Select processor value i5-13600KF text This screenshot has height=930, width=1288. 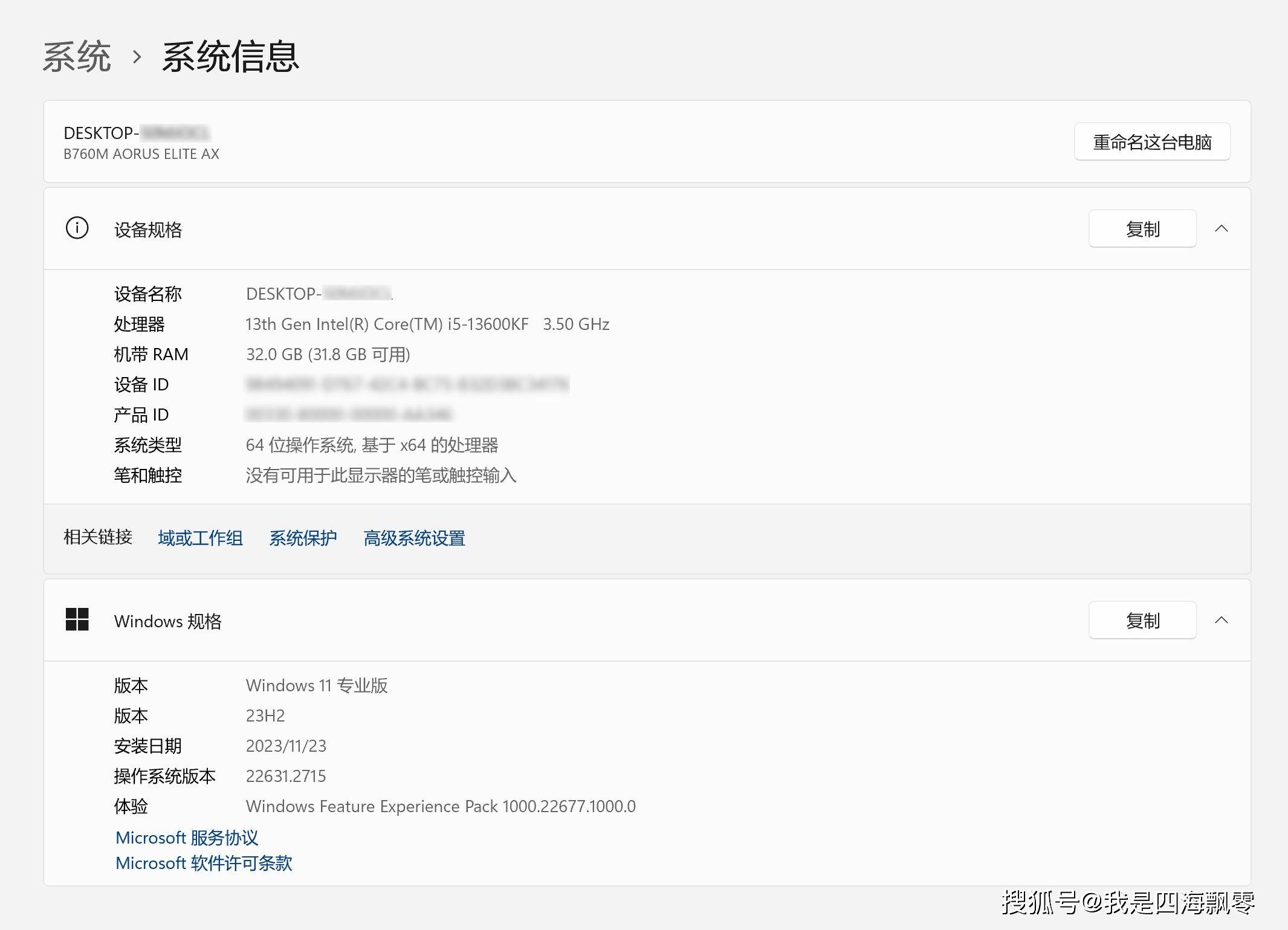(x=427, y=325)
